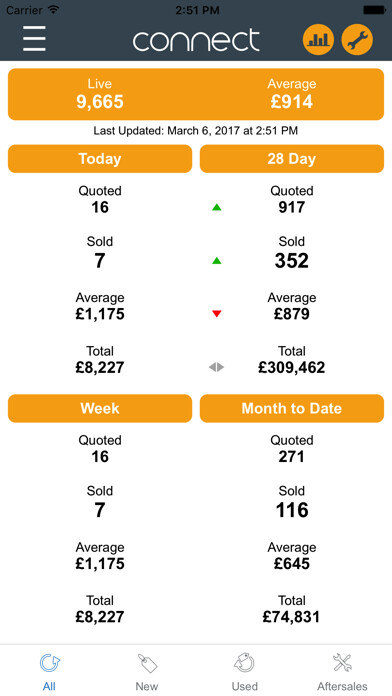Tap the bar chart statistics icon

[318, 40]
